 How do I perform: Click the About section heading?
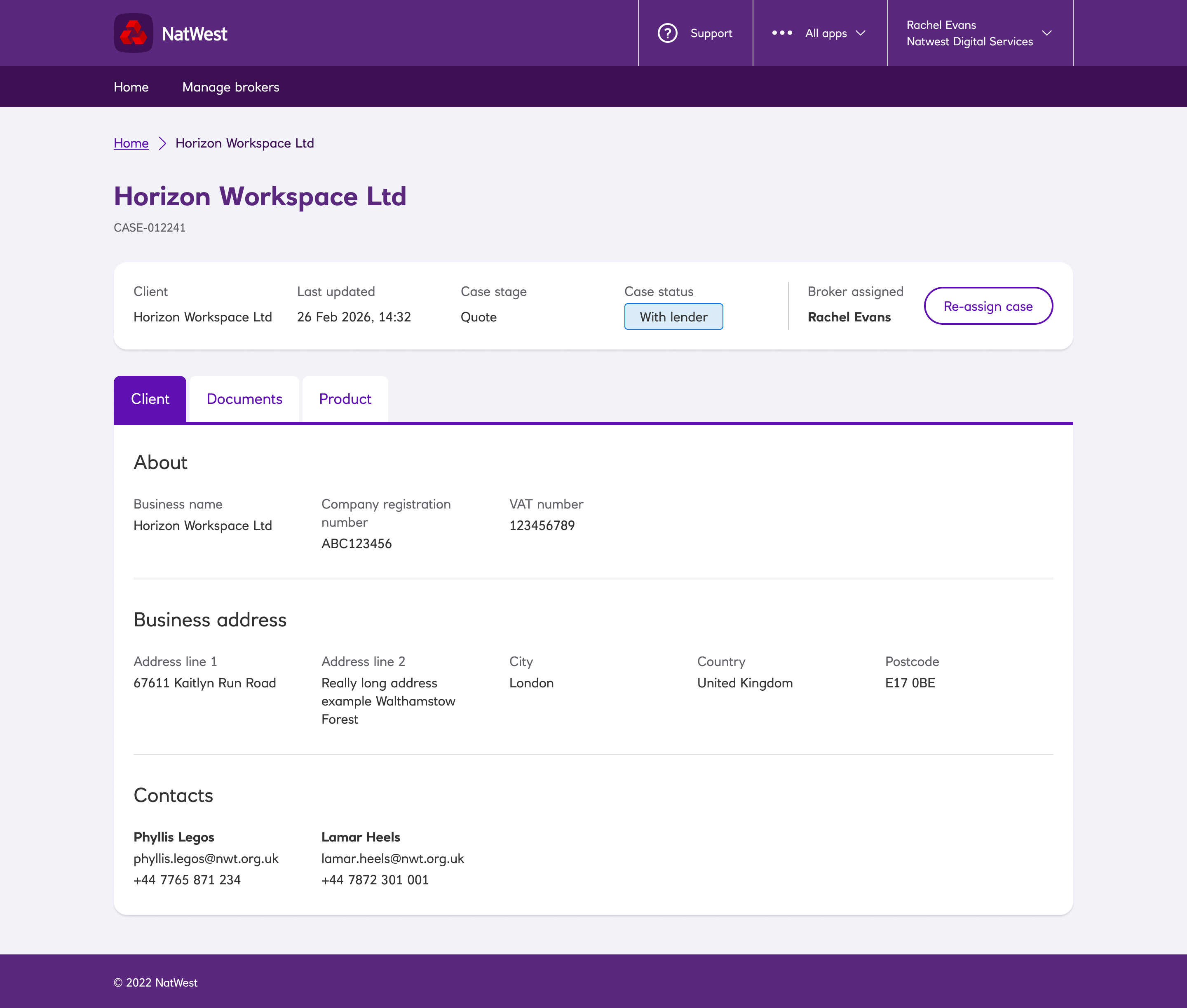160,462
